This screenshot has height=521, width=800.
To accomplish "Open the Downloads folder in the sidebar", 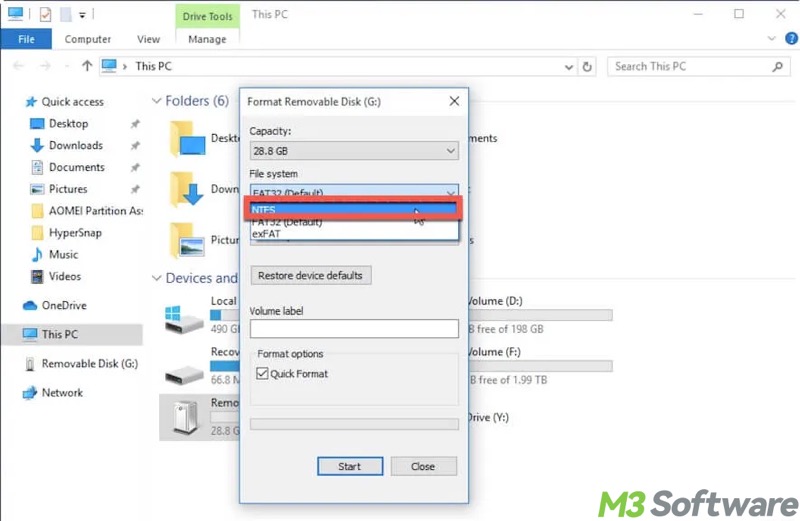I will 37,146.
